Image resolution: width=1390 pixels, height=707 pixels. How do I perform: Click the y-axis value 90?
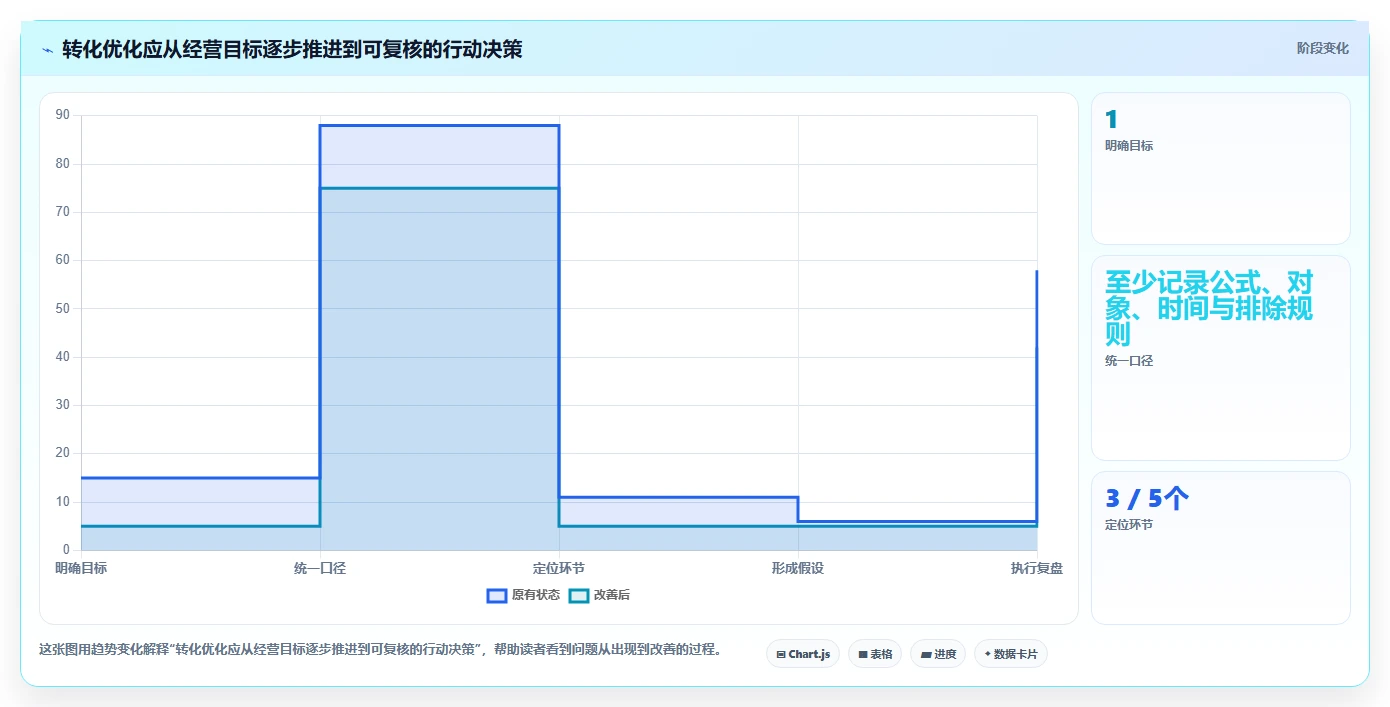pyautogui.click(x=63, y=115)
